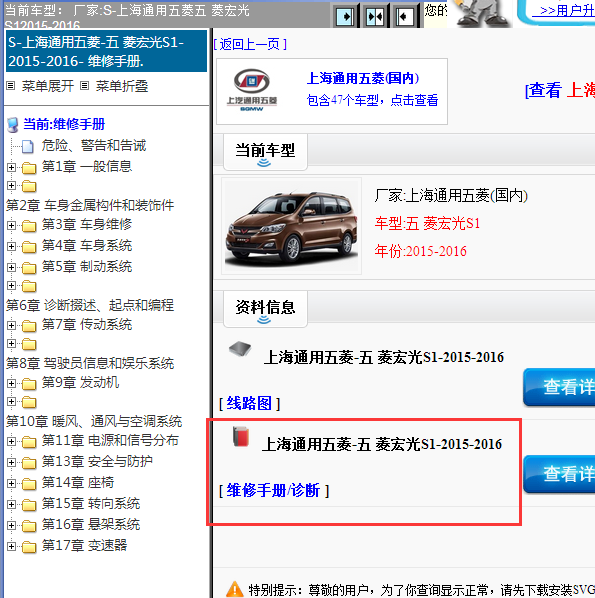Screen dimensions: 595x598
Task: Click the document icon for 危险、警告和告诫
Action: [x=27, y=146]
